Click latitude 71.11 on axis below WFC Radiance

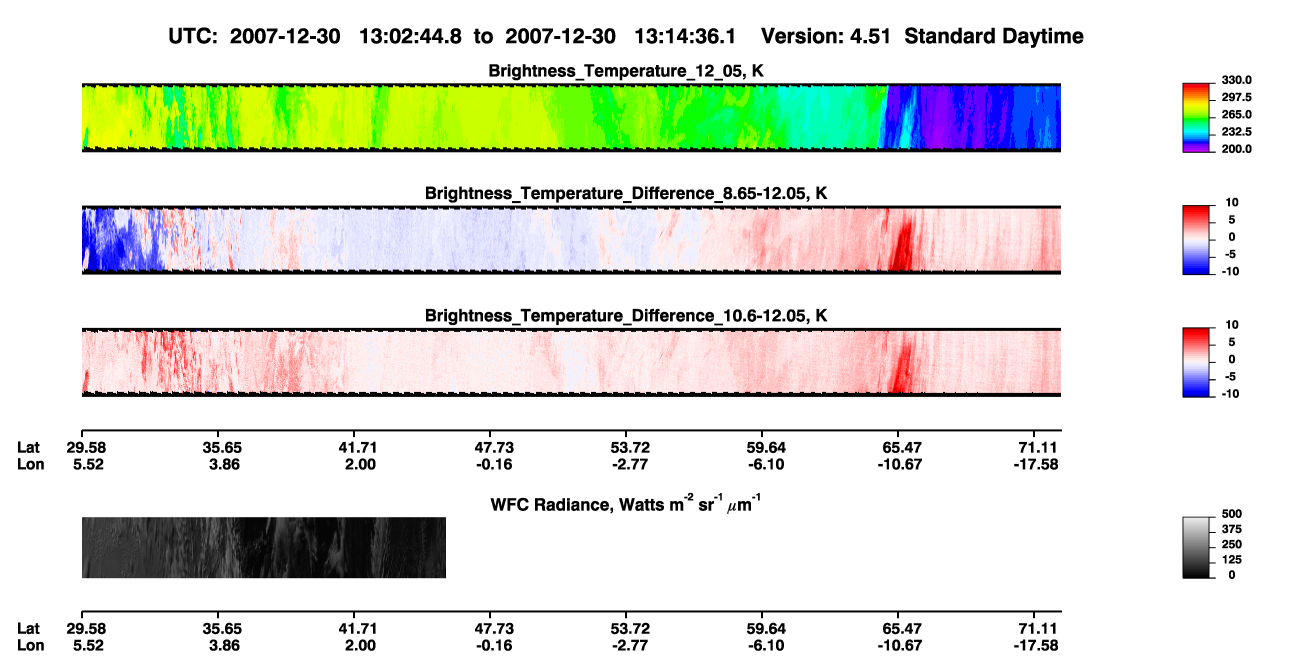point(1041,629)
